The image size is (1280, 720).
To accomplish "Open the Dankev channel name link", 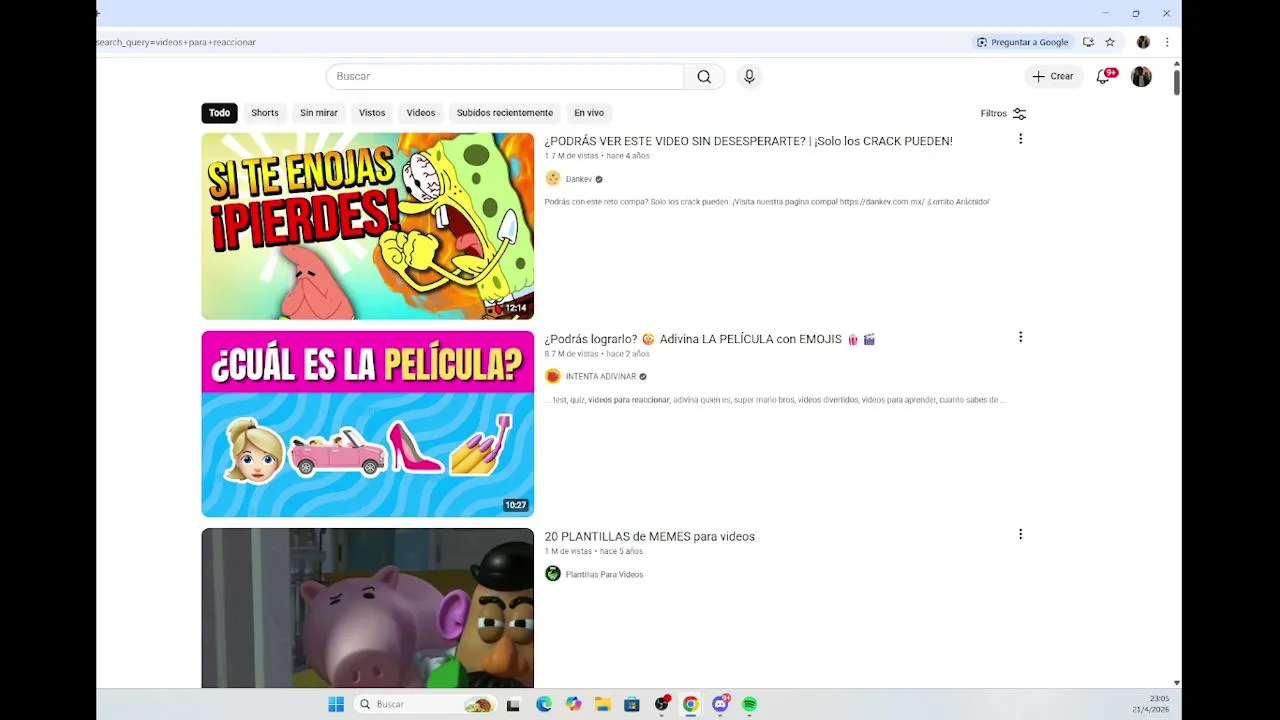I will click(x=579, y=179).
